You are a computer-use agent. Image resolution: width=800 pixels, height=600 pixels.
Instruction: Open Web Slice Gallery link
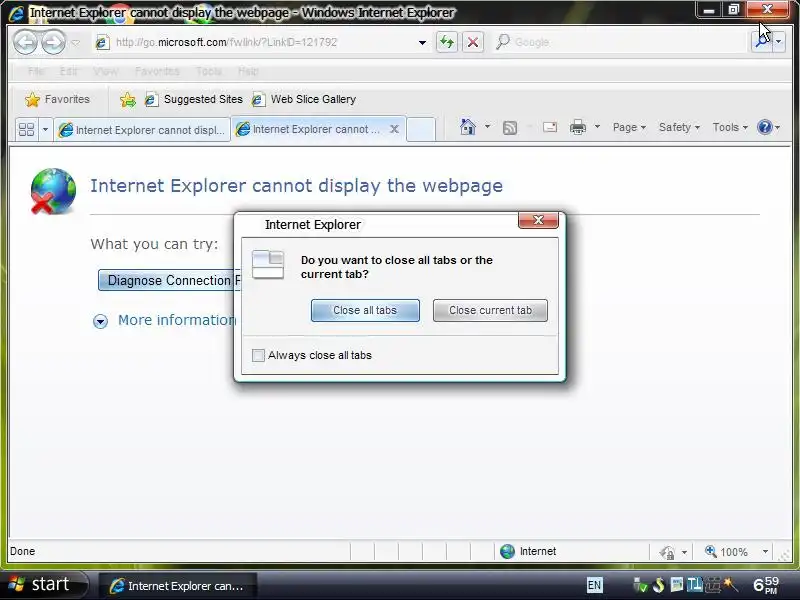click(x=304, y=99)
